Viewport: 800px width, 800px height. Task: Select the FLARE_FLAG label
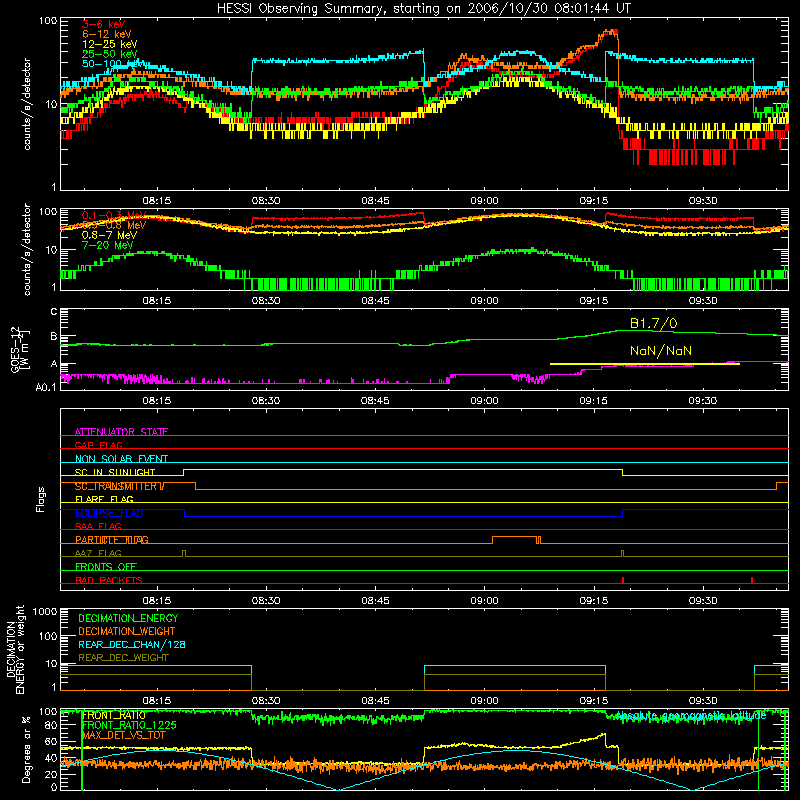pyautogui.click(x=104, y=499)
